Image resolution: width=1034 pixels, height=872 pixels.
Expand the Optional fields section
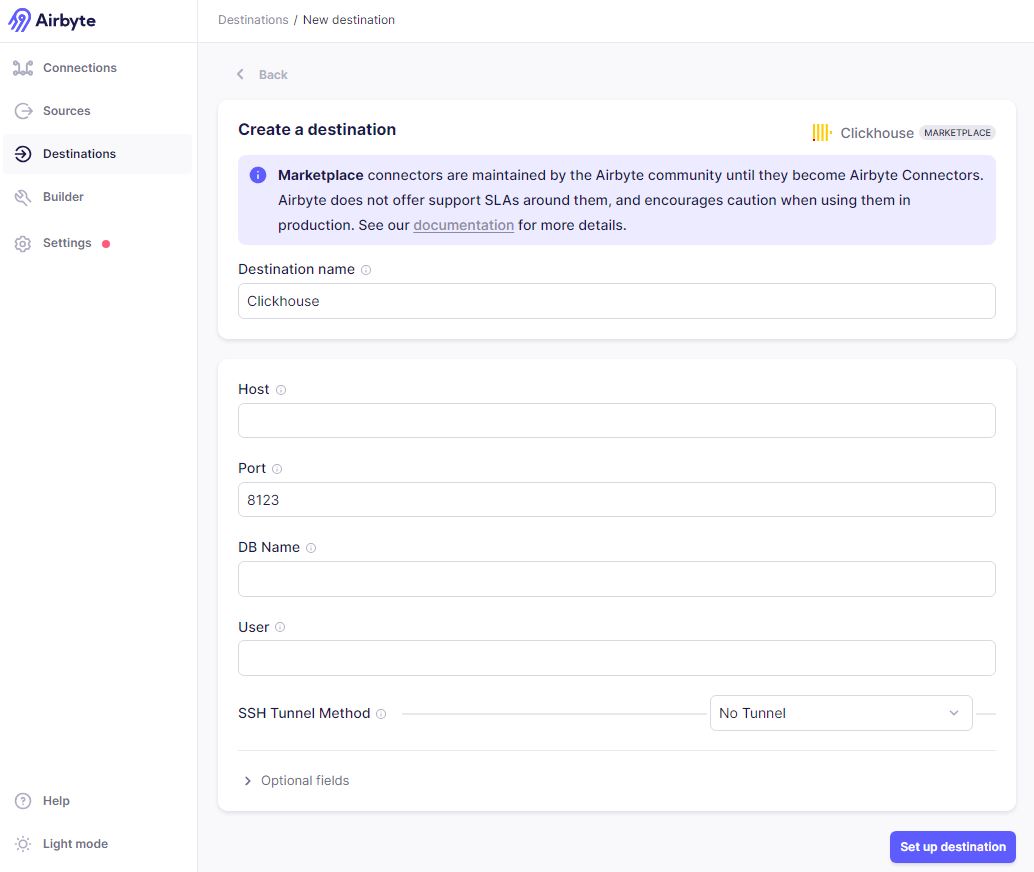coord(297,780)
